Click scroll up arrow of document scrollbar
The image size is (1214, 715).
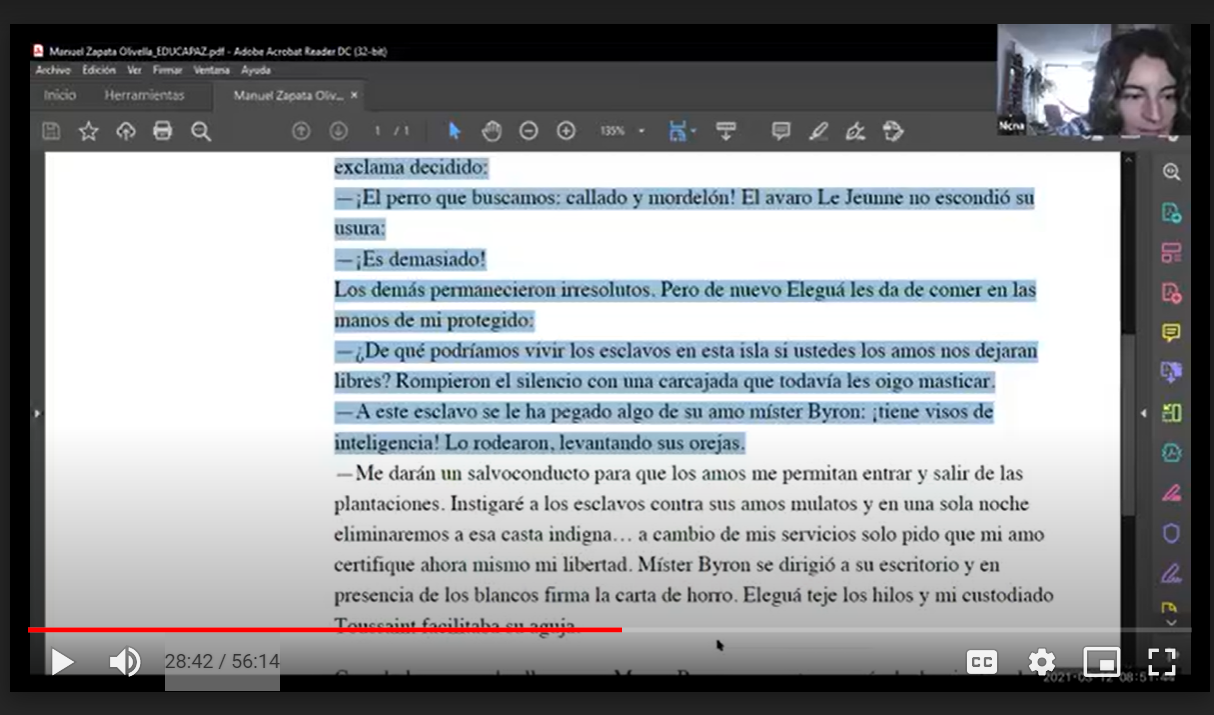(x=1128, y=160)
